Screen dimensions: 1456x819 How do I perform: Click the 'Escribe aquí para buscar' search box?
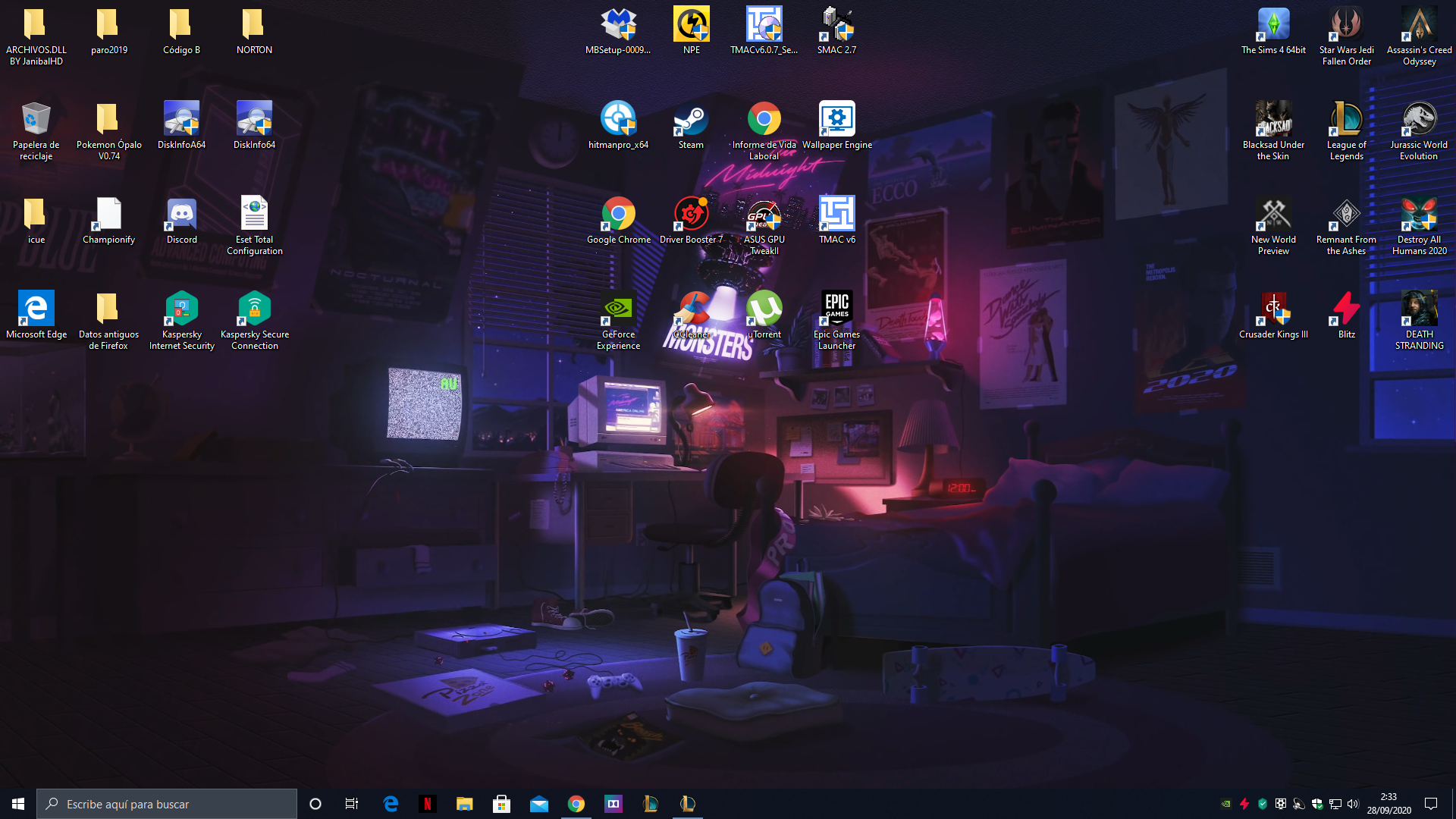167,804
